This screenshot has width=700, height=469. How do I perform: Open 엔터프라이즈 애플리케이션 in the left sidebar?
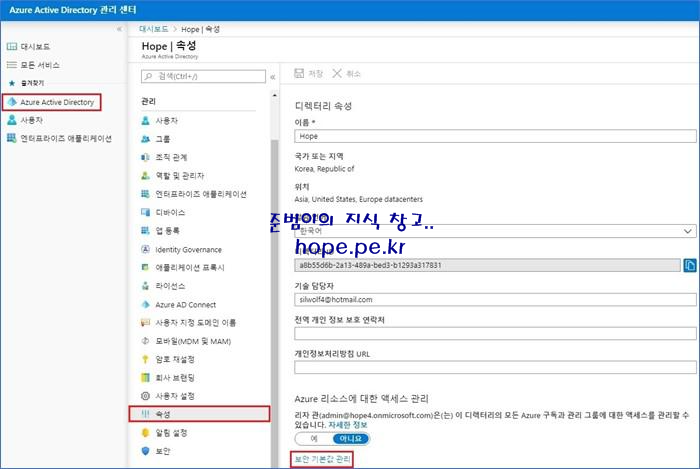pyautogui.click(x=59, y=138)
